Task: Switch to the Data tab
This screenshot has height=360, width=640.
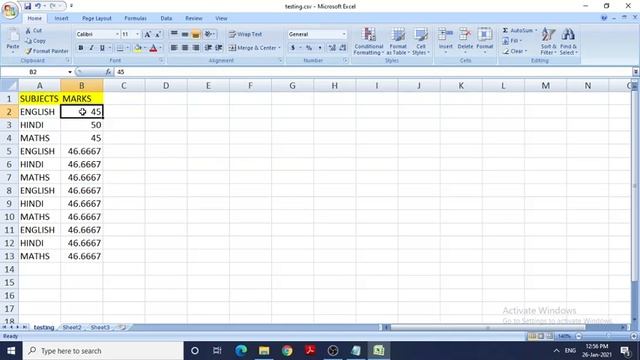Action: pyautogui.click(x=166, y=18)
